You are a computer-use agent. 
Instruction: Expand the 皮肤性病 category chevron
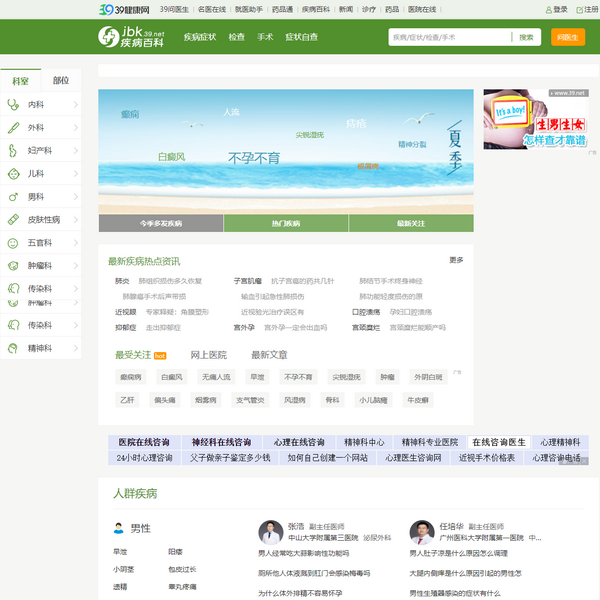(77, 219)
